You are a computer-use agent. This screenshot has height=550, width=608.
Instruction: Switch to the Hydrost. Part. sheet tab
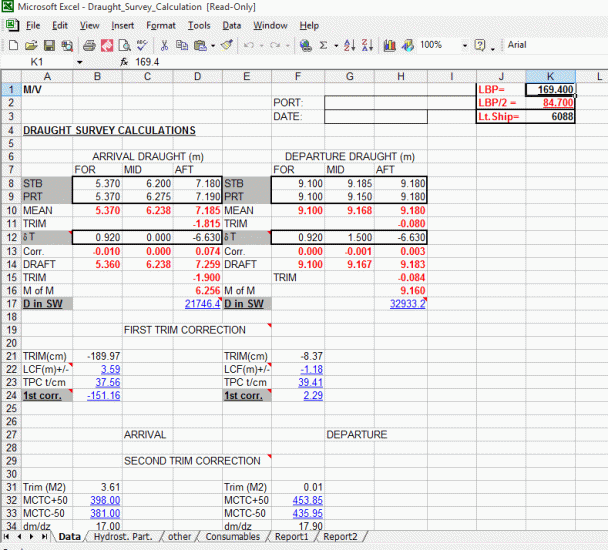pos(124,537)
